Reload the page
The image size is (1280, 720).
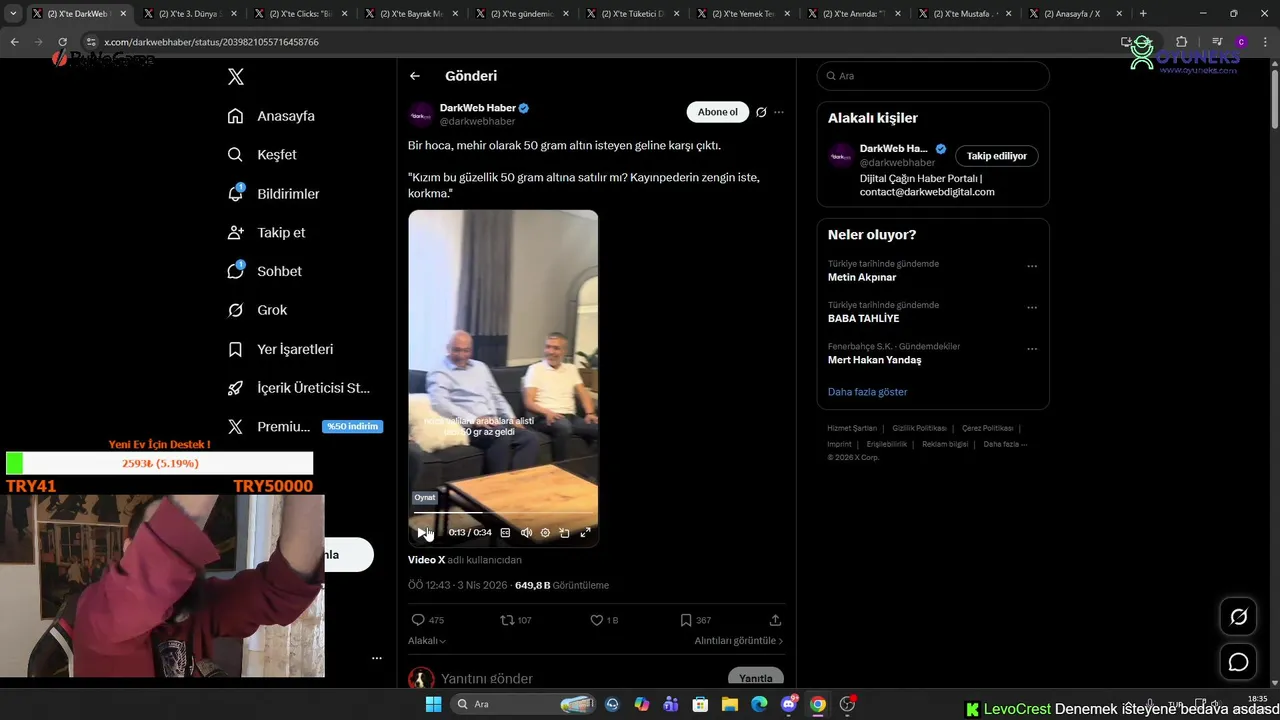62,42
